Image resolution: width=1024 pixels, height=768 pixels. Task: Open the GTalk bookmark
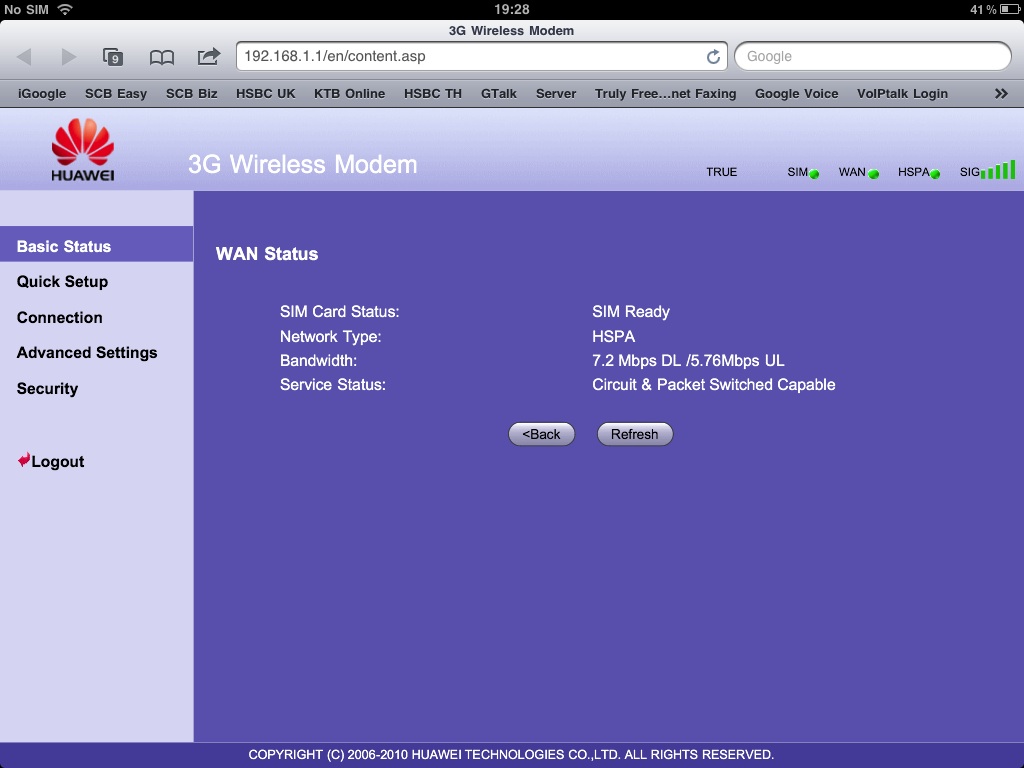pyautogui.click(x=499, y=93)
